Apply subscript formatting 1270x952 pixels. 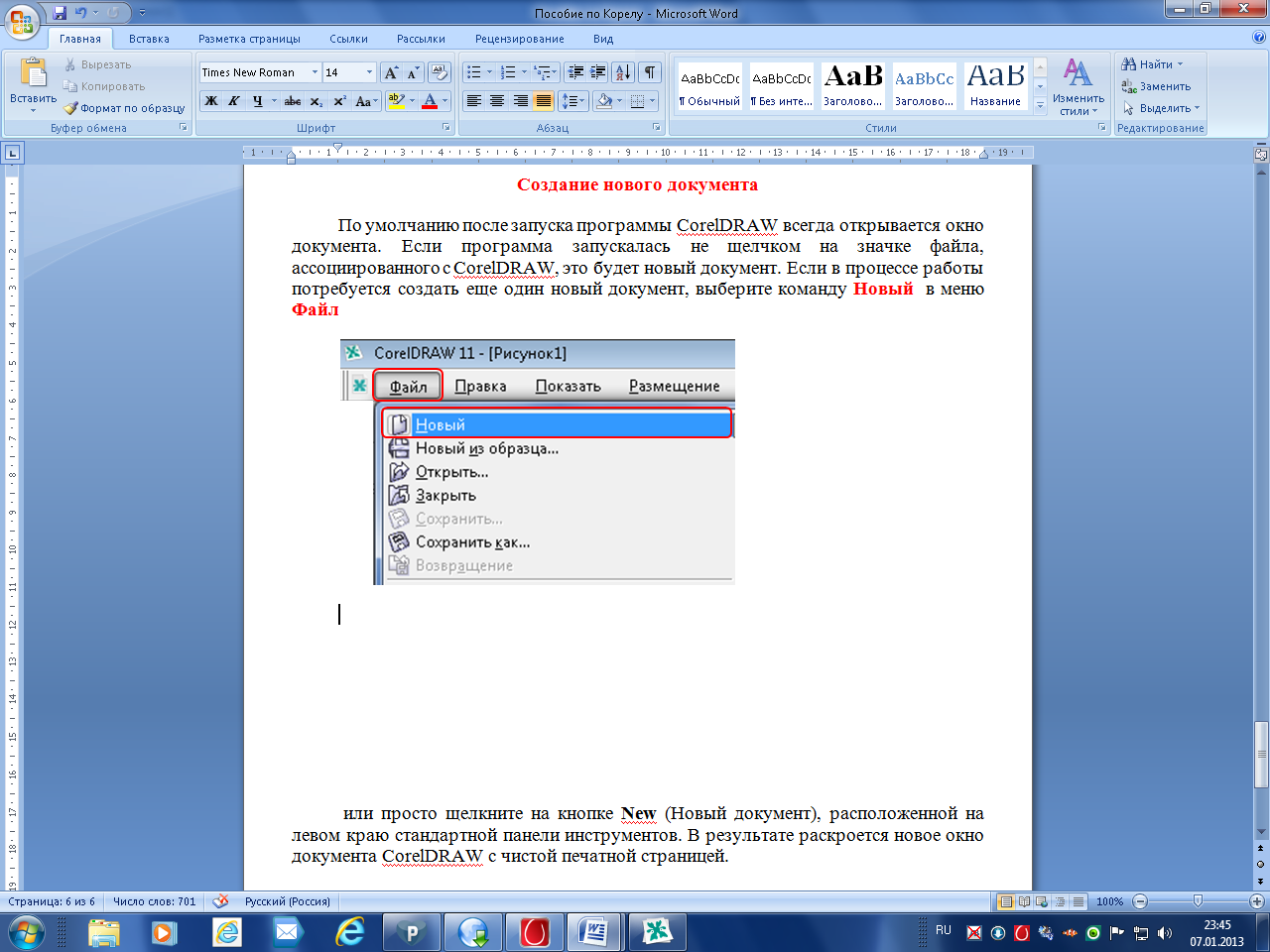pyautogui.click(x=316, y=101)
